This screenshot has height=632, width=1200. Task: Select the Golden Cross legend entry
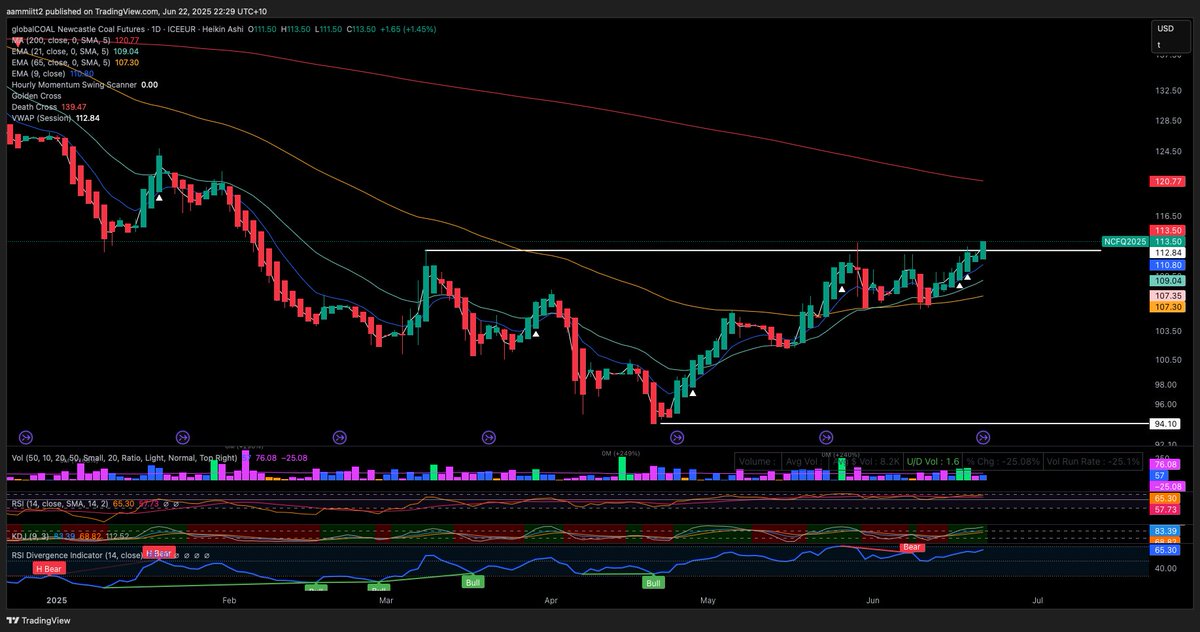click(37, 96)
